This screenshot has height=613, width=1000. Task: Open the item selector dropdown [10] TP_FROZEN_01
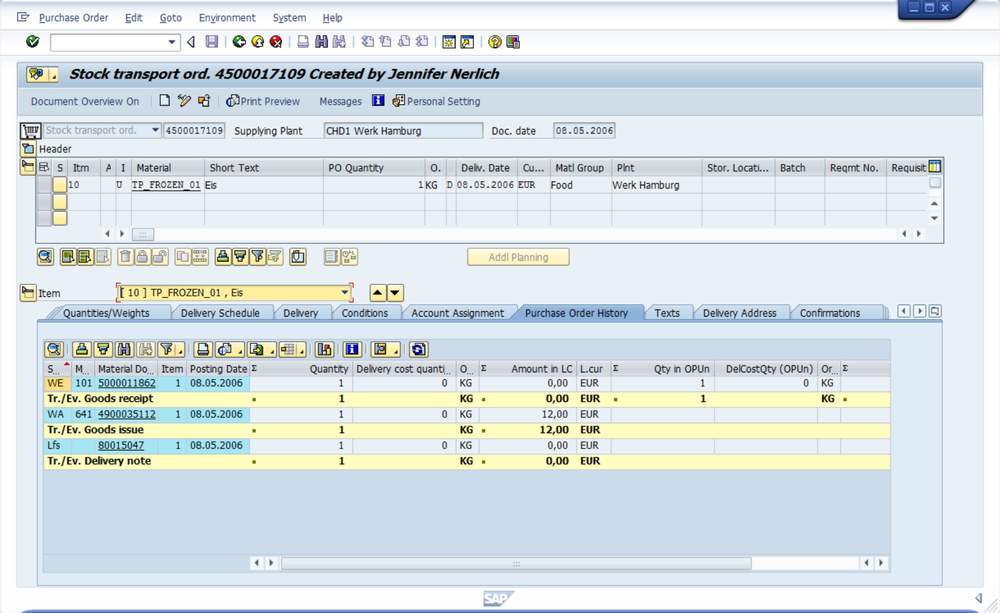(x=344, y=293)
